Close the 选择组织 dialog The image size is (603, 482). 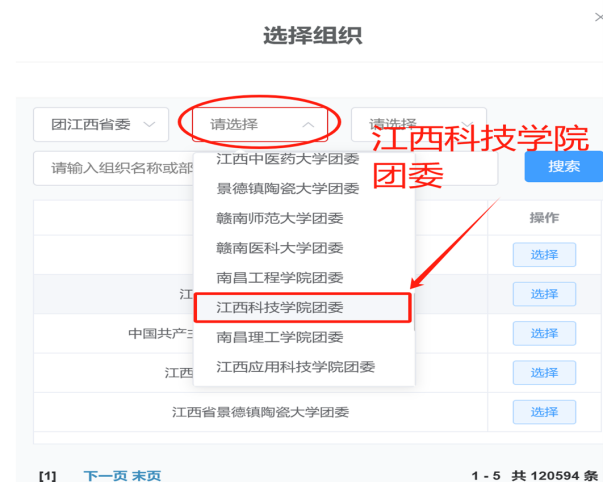[x=599, y=17]
